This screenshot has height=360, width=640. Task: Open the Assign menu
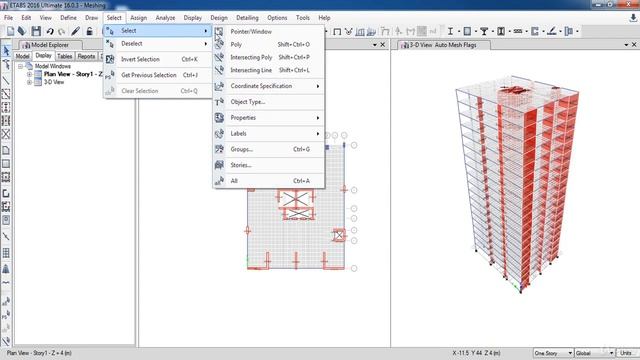pos(138,18)
